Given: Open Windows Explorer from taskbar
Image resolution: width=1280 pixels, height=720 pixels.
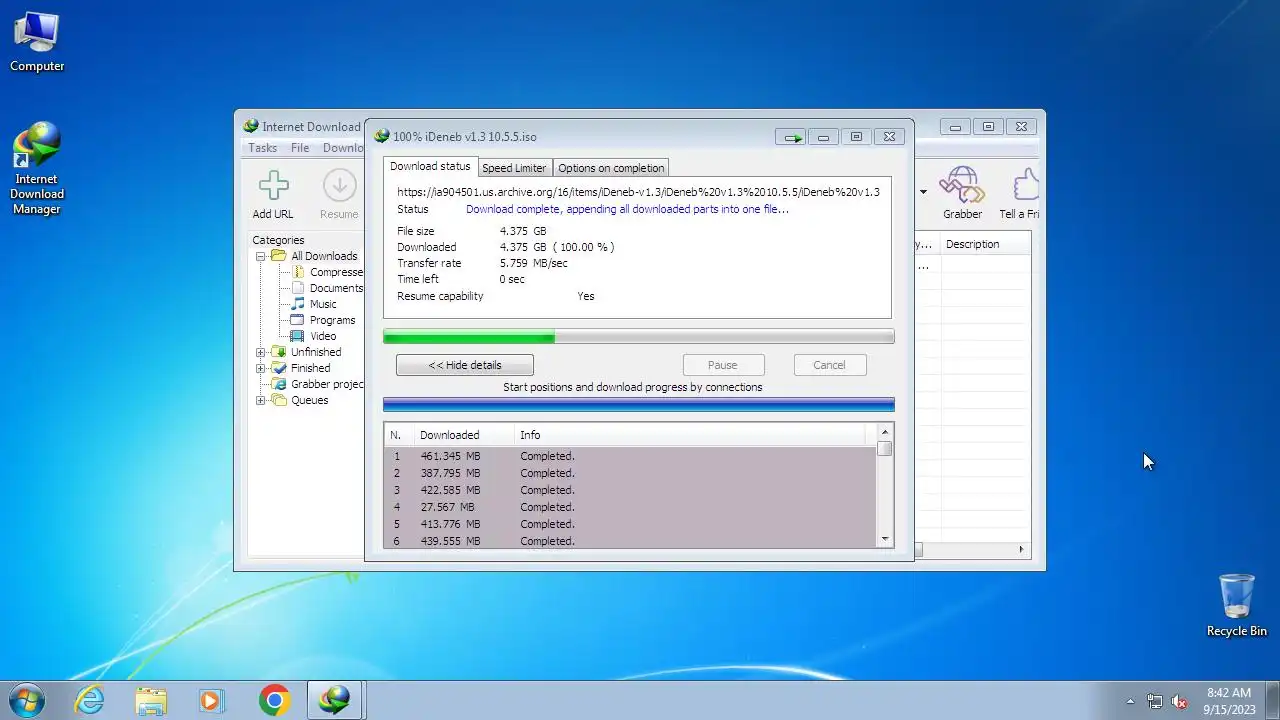Looking at the screenshot, I should point(151,700).
